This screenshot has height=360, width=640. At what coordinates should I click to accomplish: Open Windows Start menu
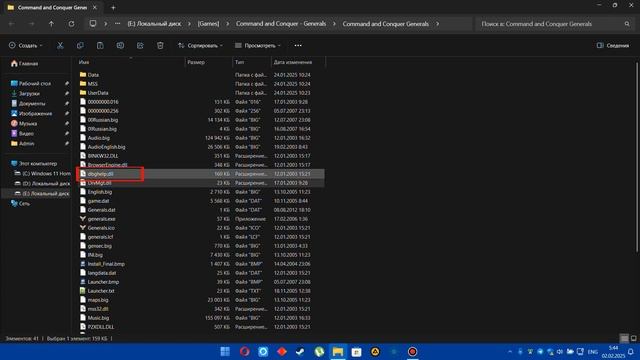[225, 351]
